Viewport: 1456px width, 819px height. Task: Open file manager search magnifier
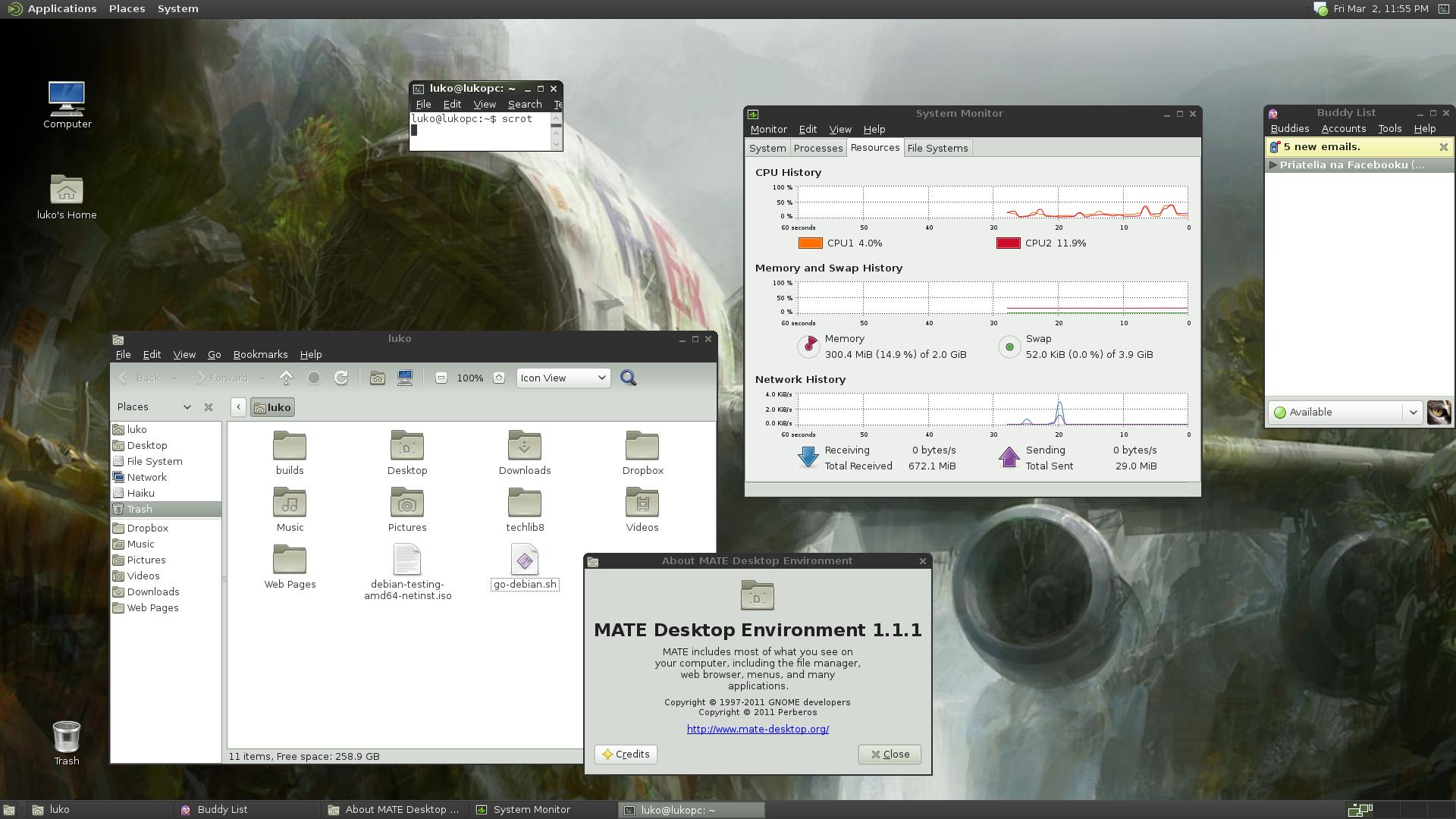coord(628,378)
